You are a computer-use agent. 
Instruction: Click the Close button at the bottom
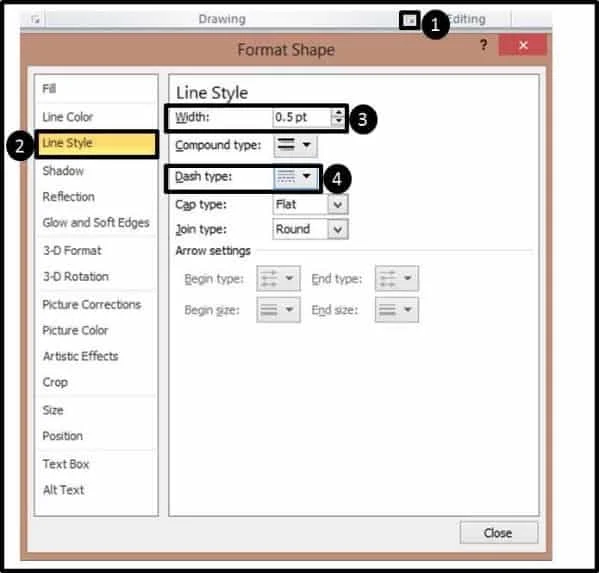499,533
